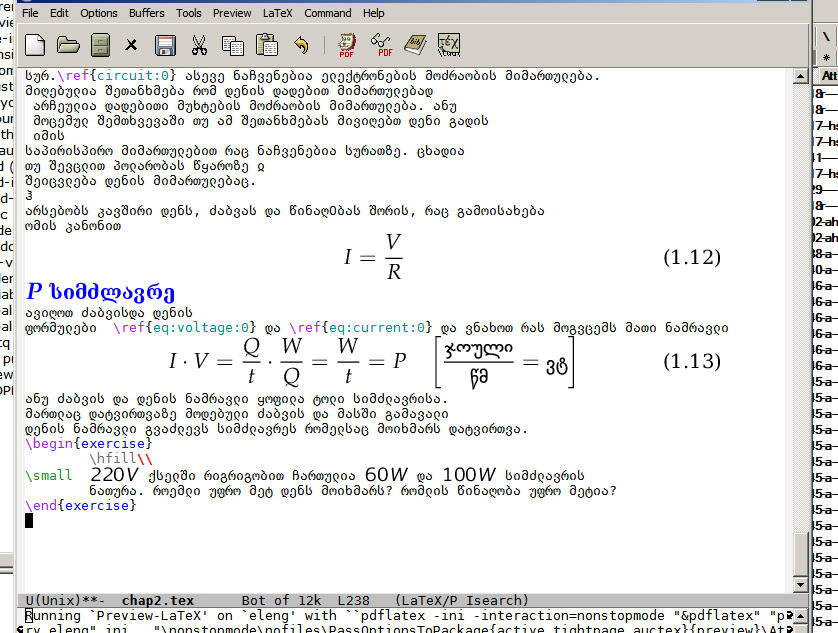The width and height of the screenshot is (838, 633).
Task: Open the LaTeX menu
Action: coord(278,14)
